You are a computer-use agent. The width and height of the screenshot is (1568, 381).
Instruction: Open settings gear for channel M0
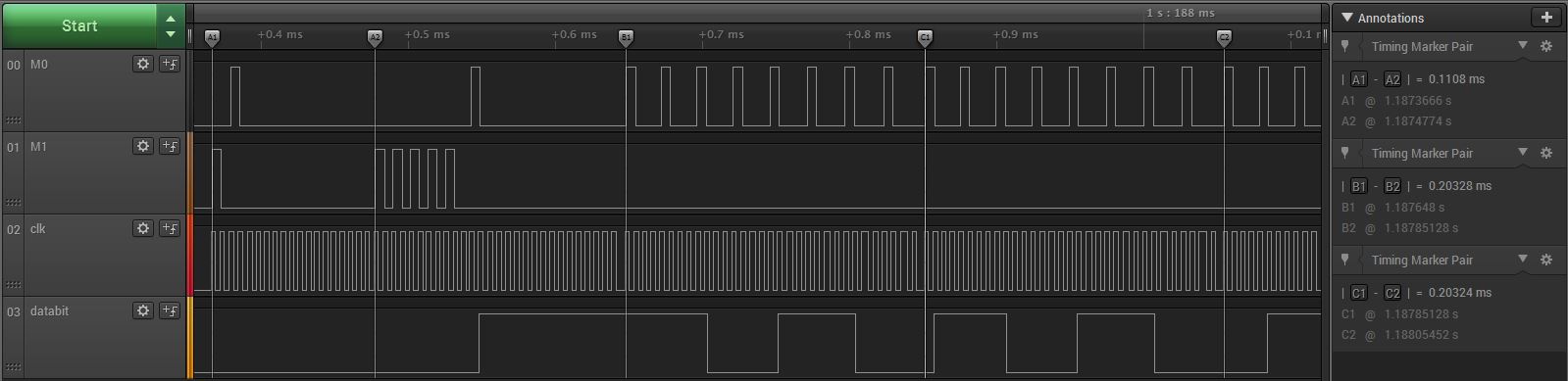143,64
